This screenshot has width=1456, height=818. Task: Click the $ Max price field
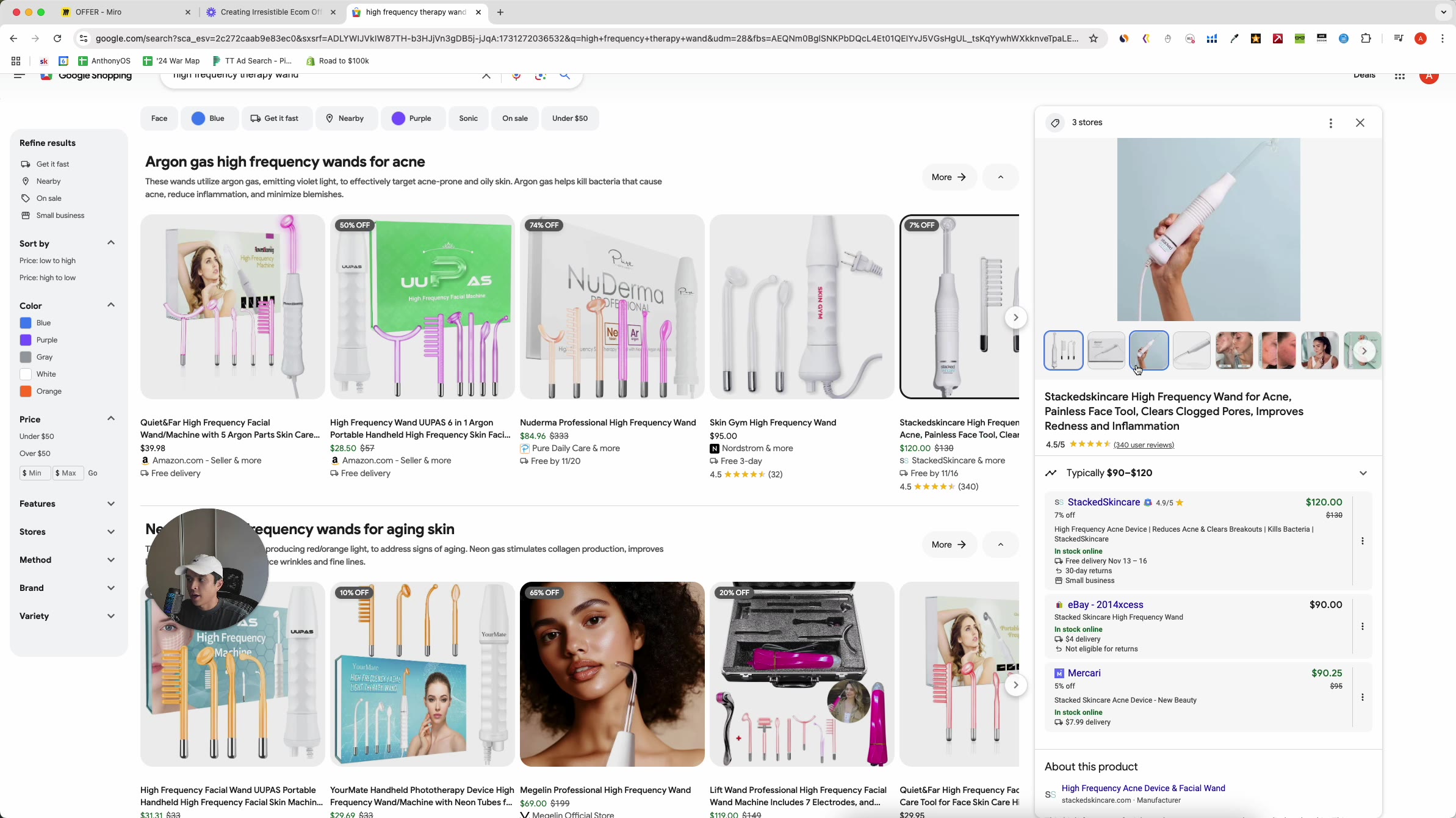pos(68,474)
